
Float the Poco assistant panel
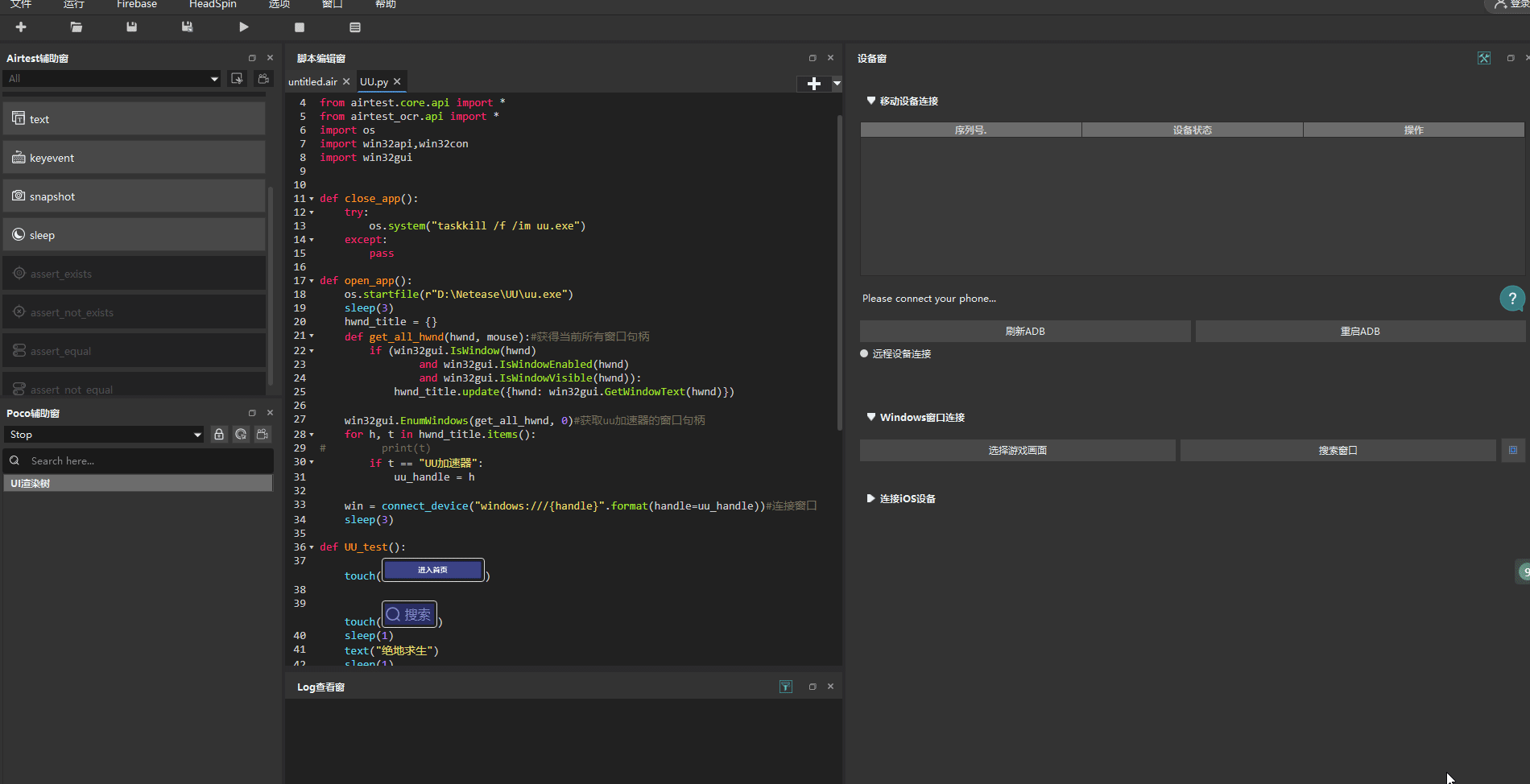252,413
